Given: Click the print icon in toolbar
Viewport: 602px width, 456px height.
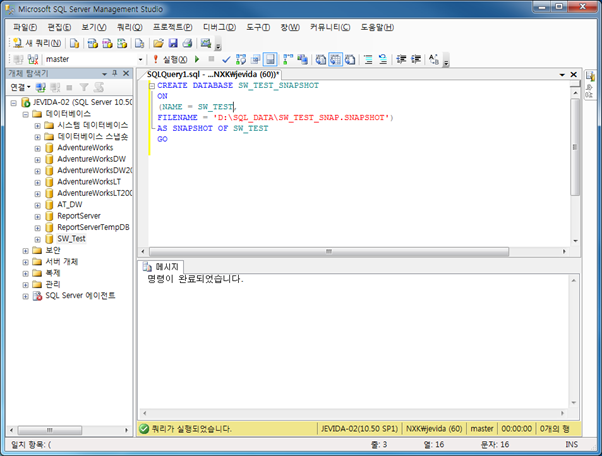Looking at the screenshot, I should click(187, 43).
